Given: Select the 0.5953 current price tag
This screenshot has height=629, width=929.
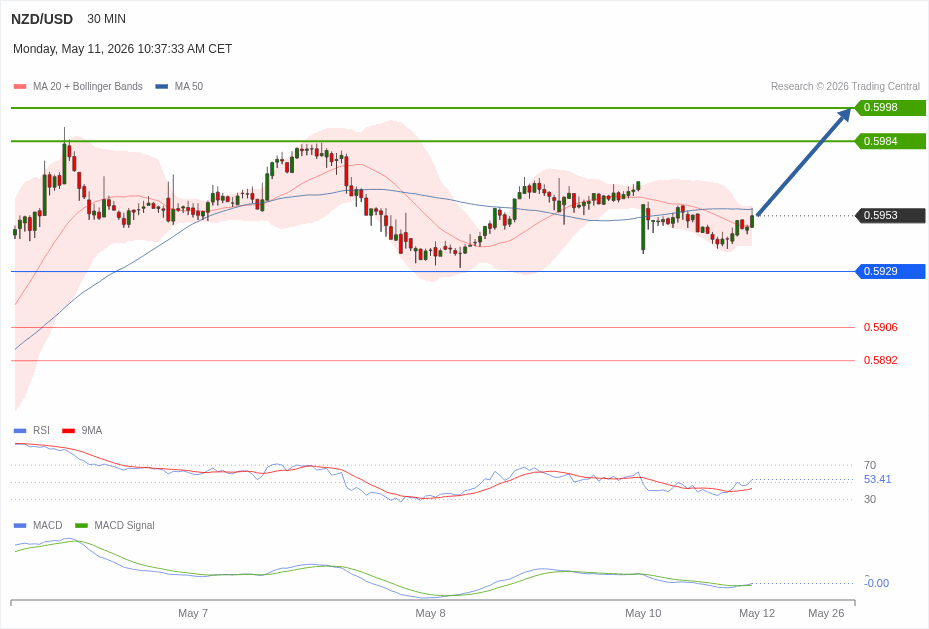Looking at the screenshot, I should tap(890, 216).
